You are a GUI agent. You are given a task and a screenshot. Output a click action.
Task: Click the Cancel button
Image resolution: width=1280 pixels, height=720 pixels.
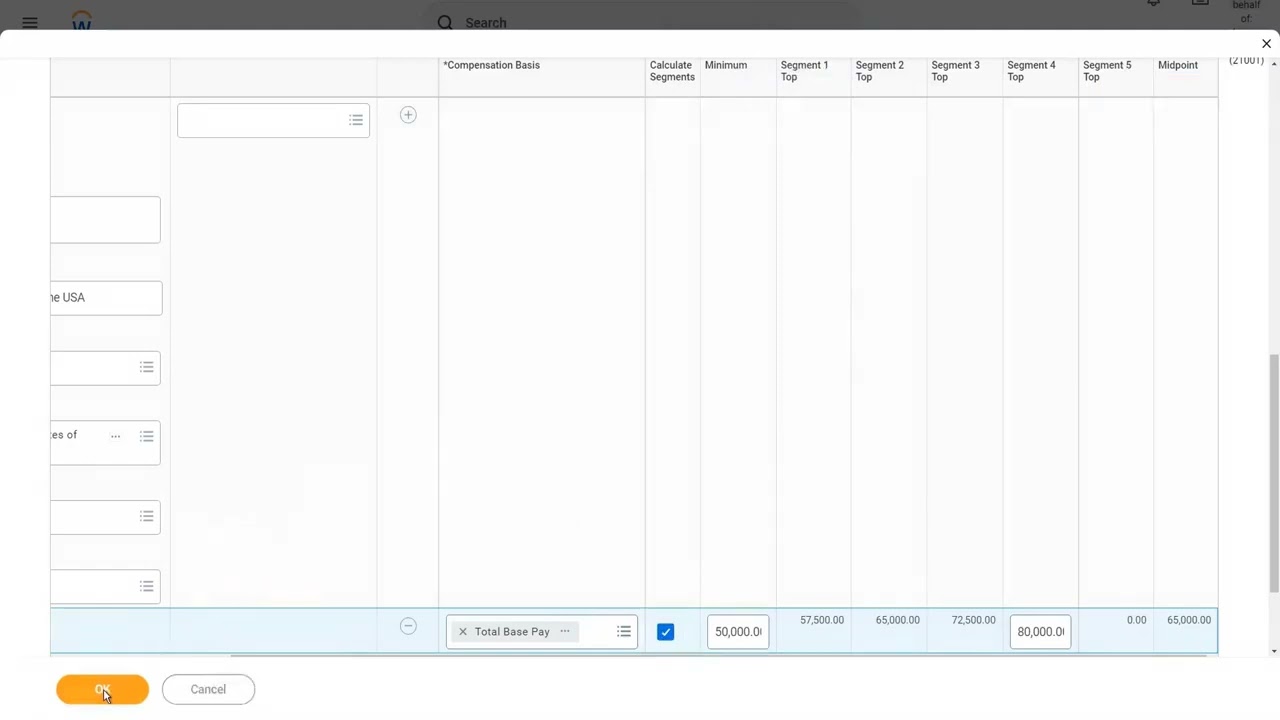click(208, 689)
